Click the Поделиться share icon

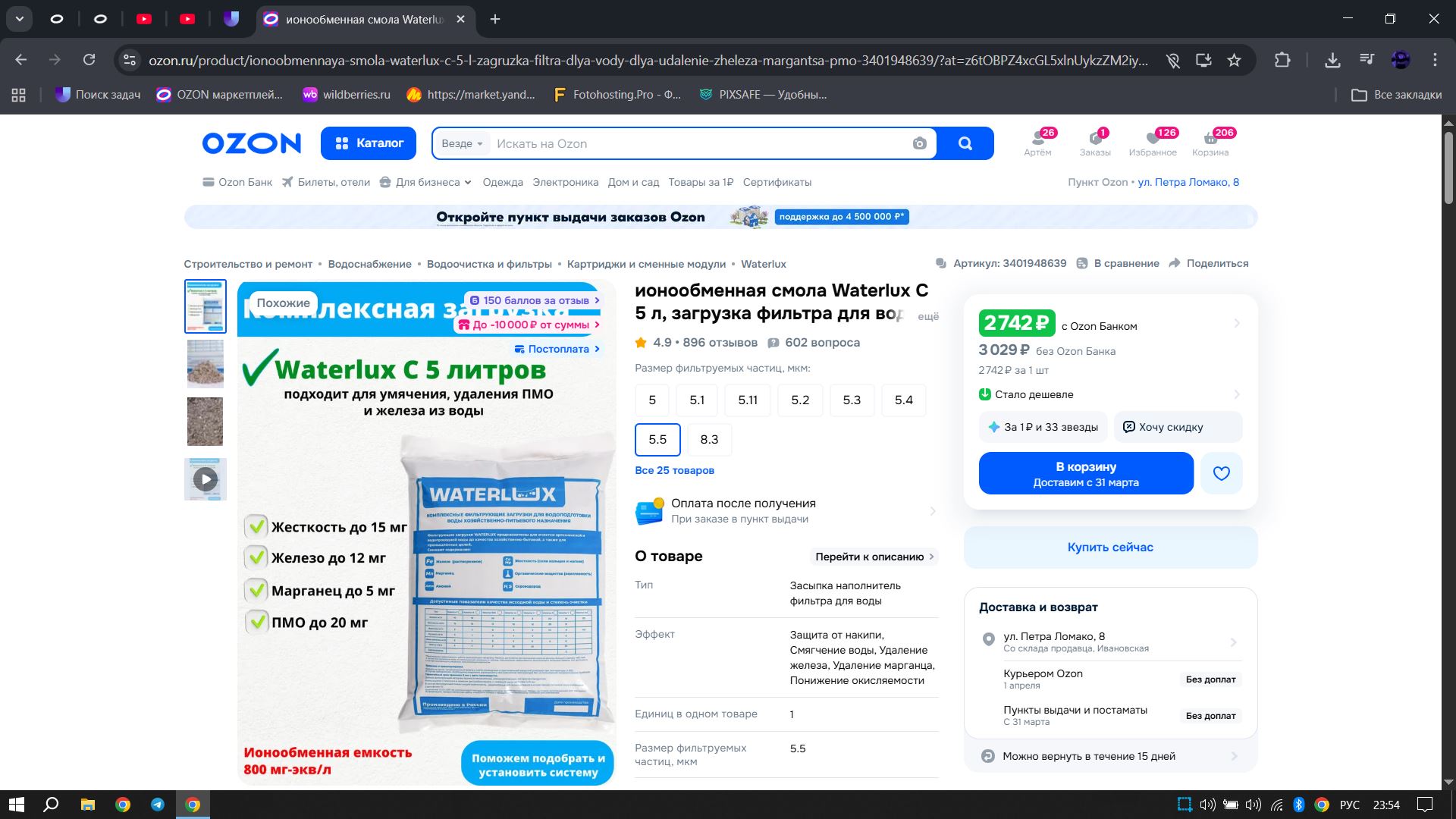tap(1175, 263)
